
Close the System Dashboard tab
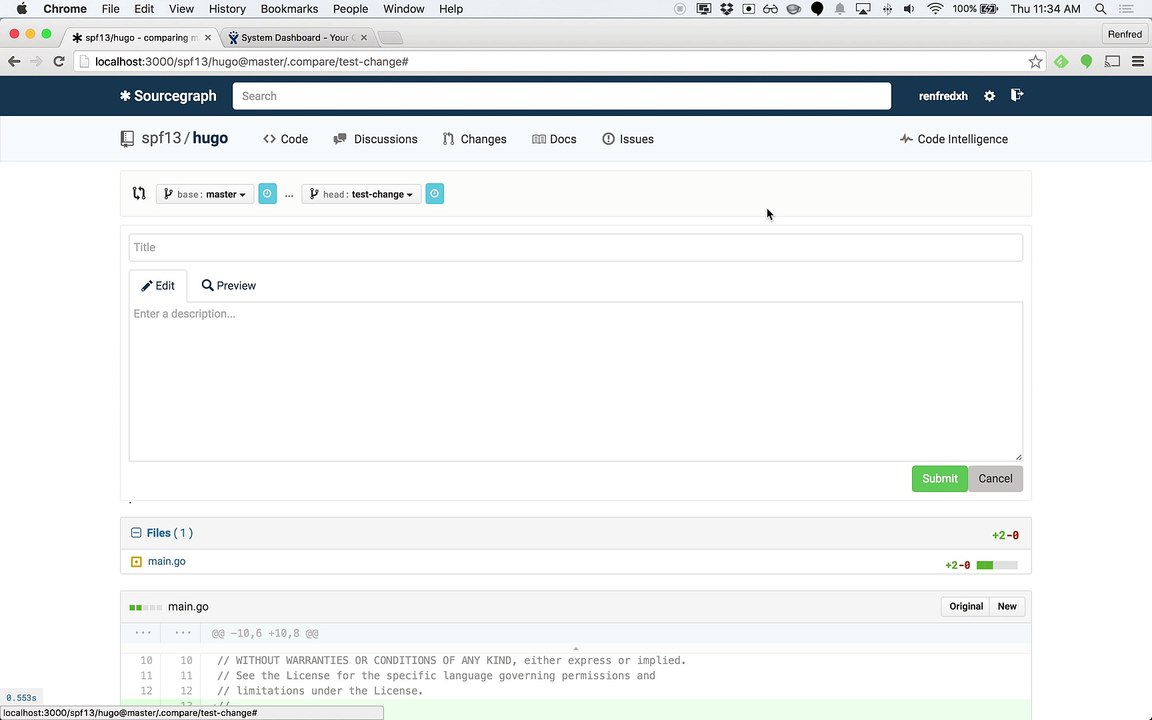[x=364, y=37]
